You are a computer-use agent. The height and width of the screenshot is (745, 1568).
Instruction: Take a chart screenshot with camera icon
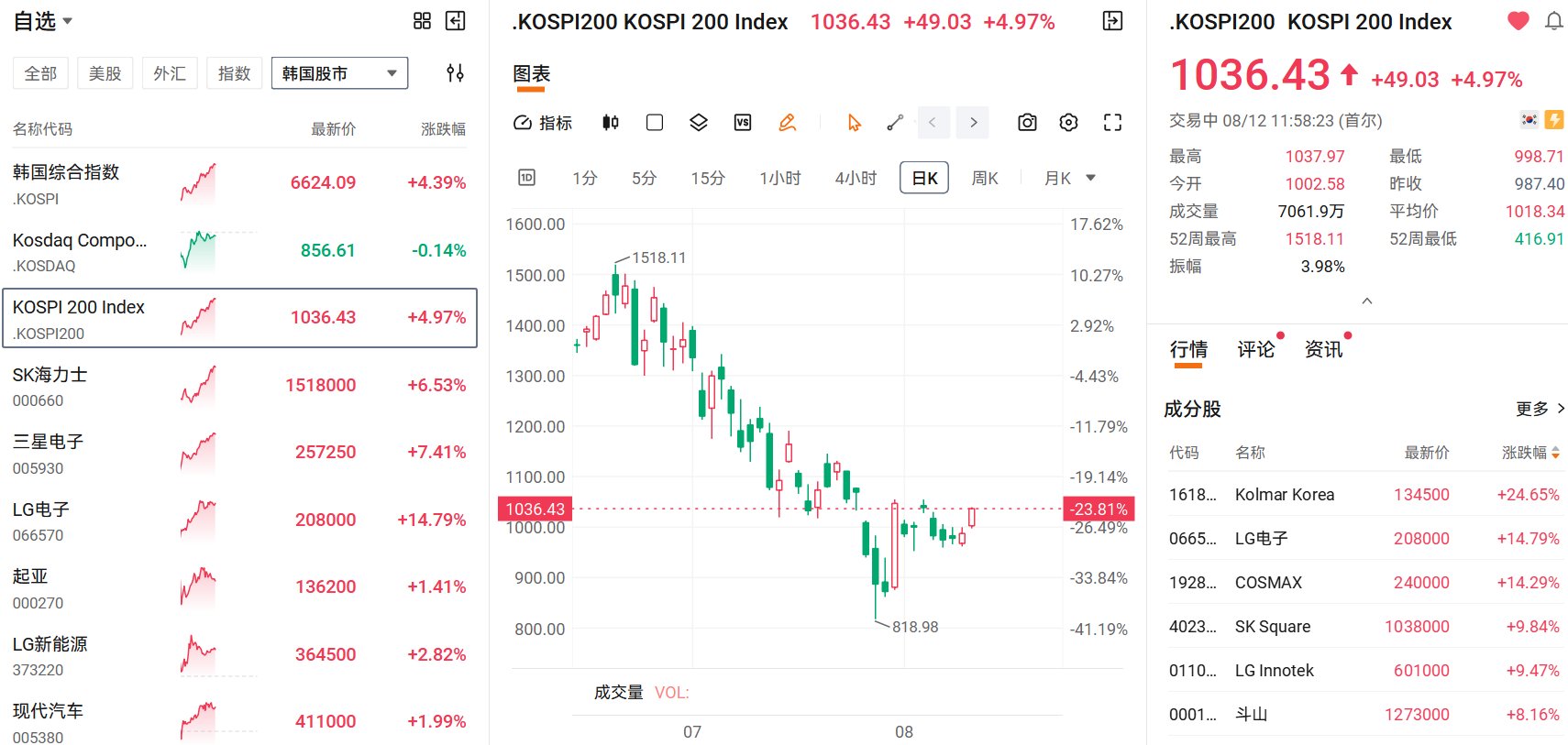pos(1027,123)
